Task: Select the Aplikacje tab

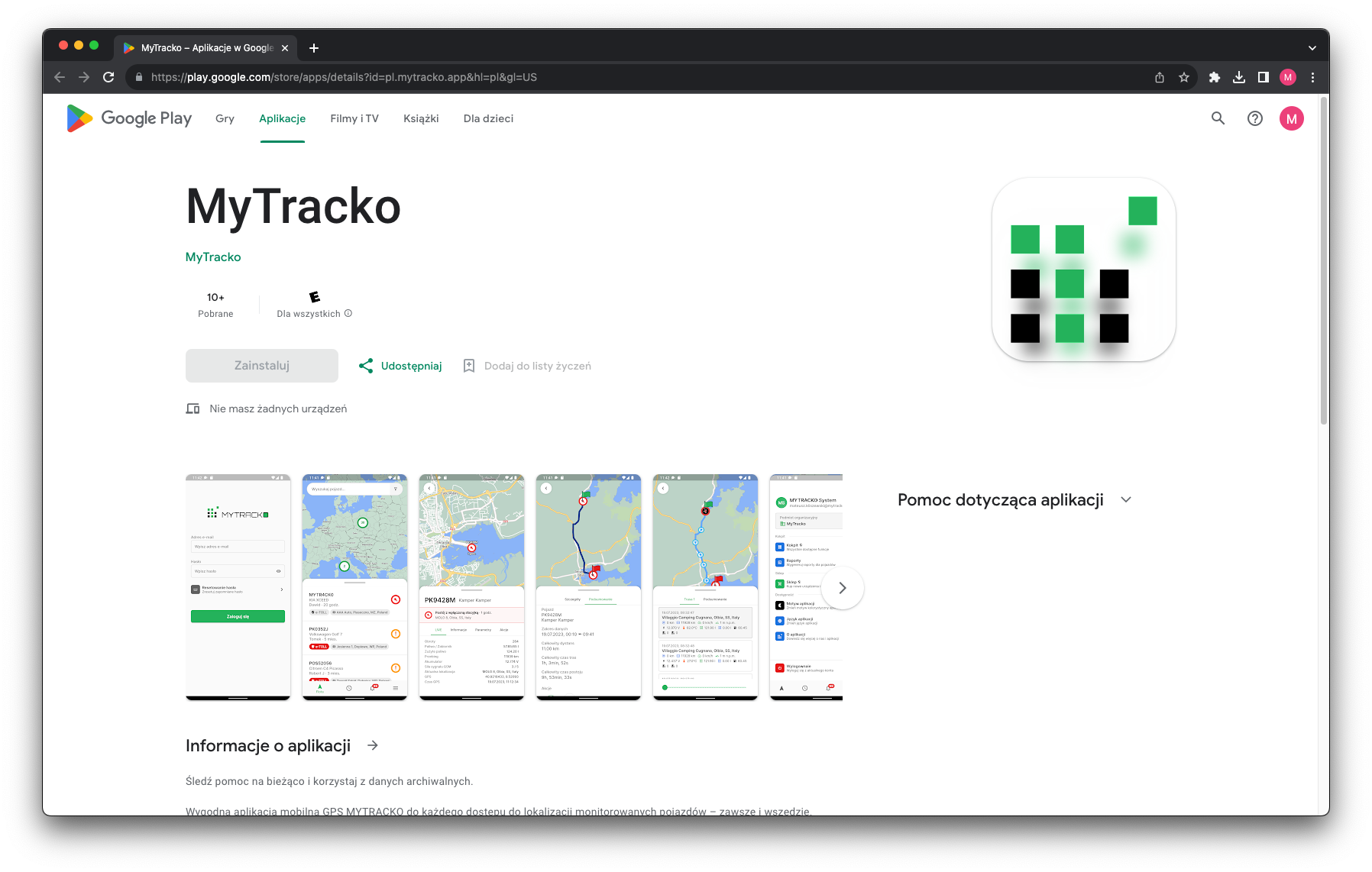Action: point(282,118)
